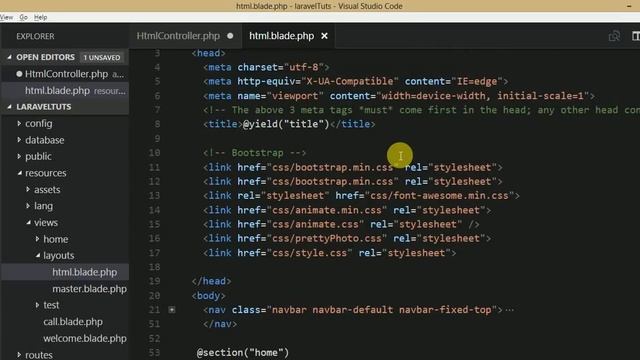Open welcome.blade.php file
The image size is (640, 360).
85,338
